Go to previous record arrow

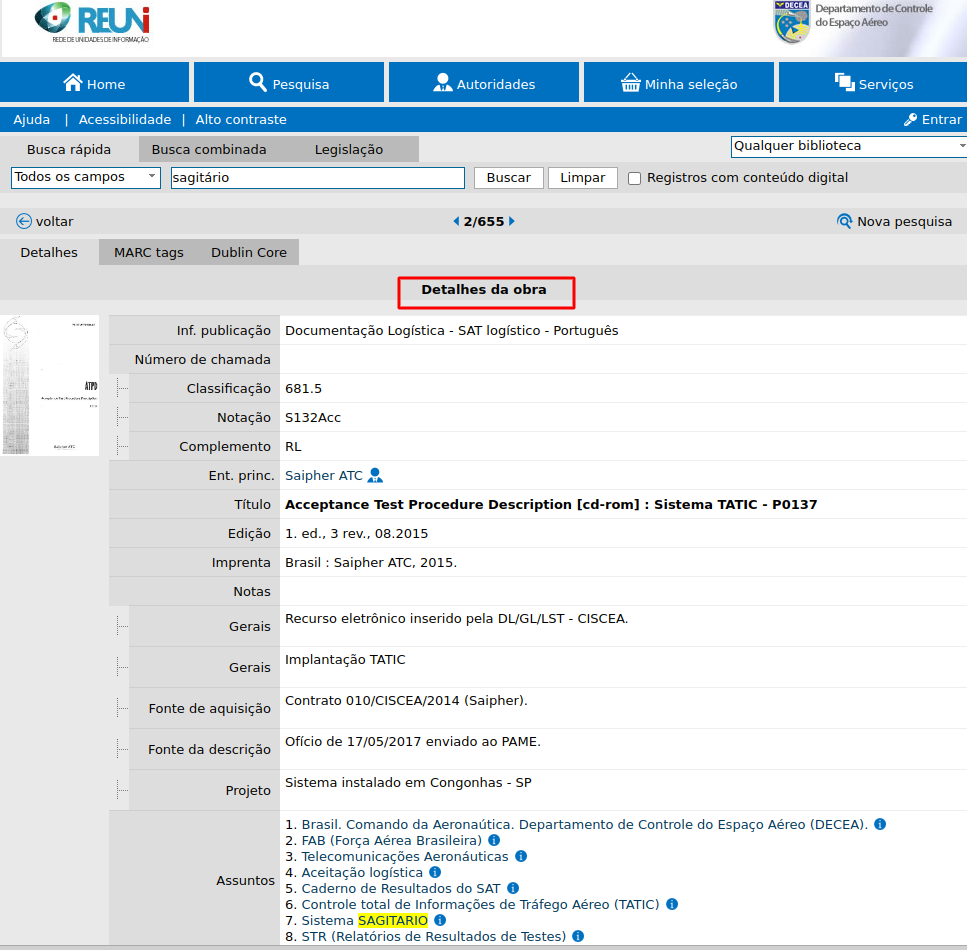tap(456, 221)
